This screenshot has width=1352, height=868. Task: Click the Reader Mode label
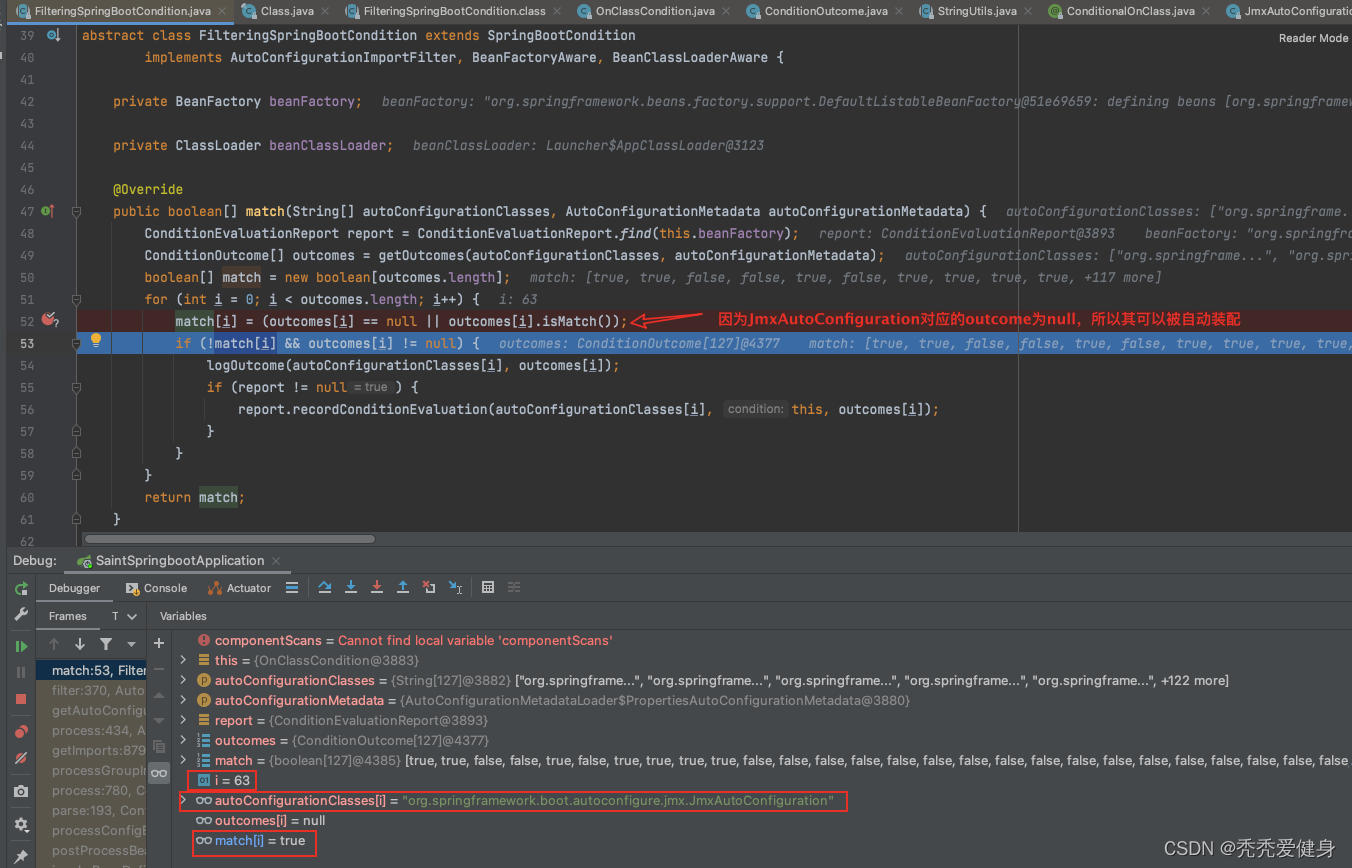click(1313, 38)
